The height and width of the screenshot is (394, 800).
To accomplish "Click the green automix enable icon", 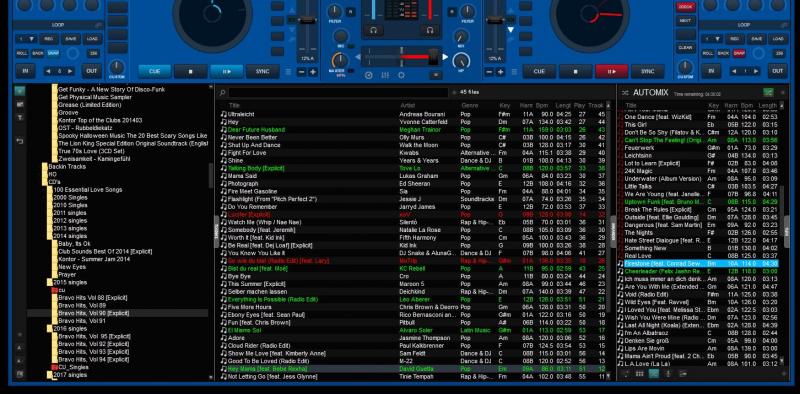I will click(768, 92).
